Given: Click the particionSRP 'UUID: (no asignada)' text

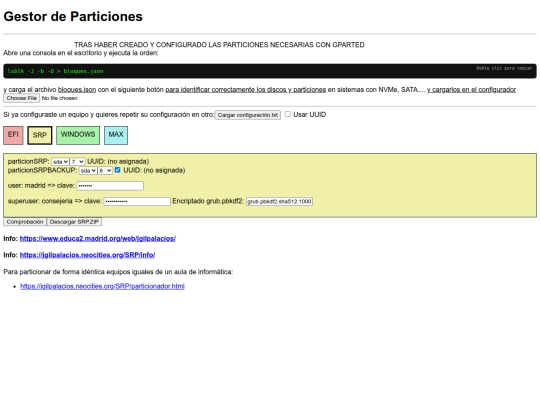Looking at the screenshot, I should [x=118, y=162].
